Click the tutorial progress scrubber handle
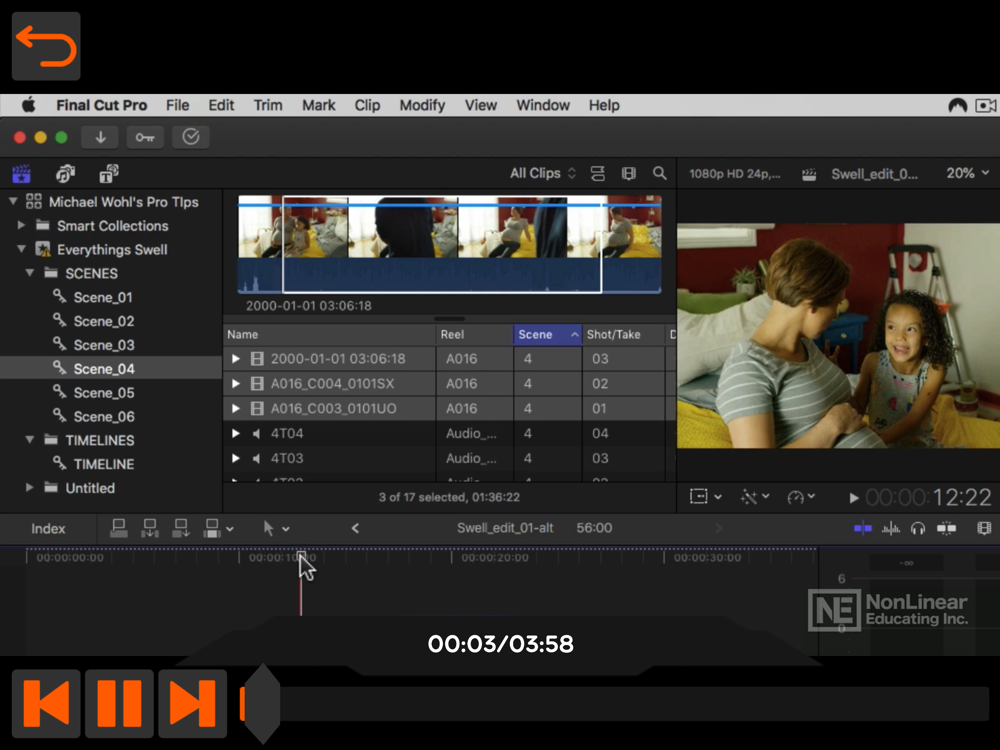Screen dimensions: 1000x750 point(261,704)
